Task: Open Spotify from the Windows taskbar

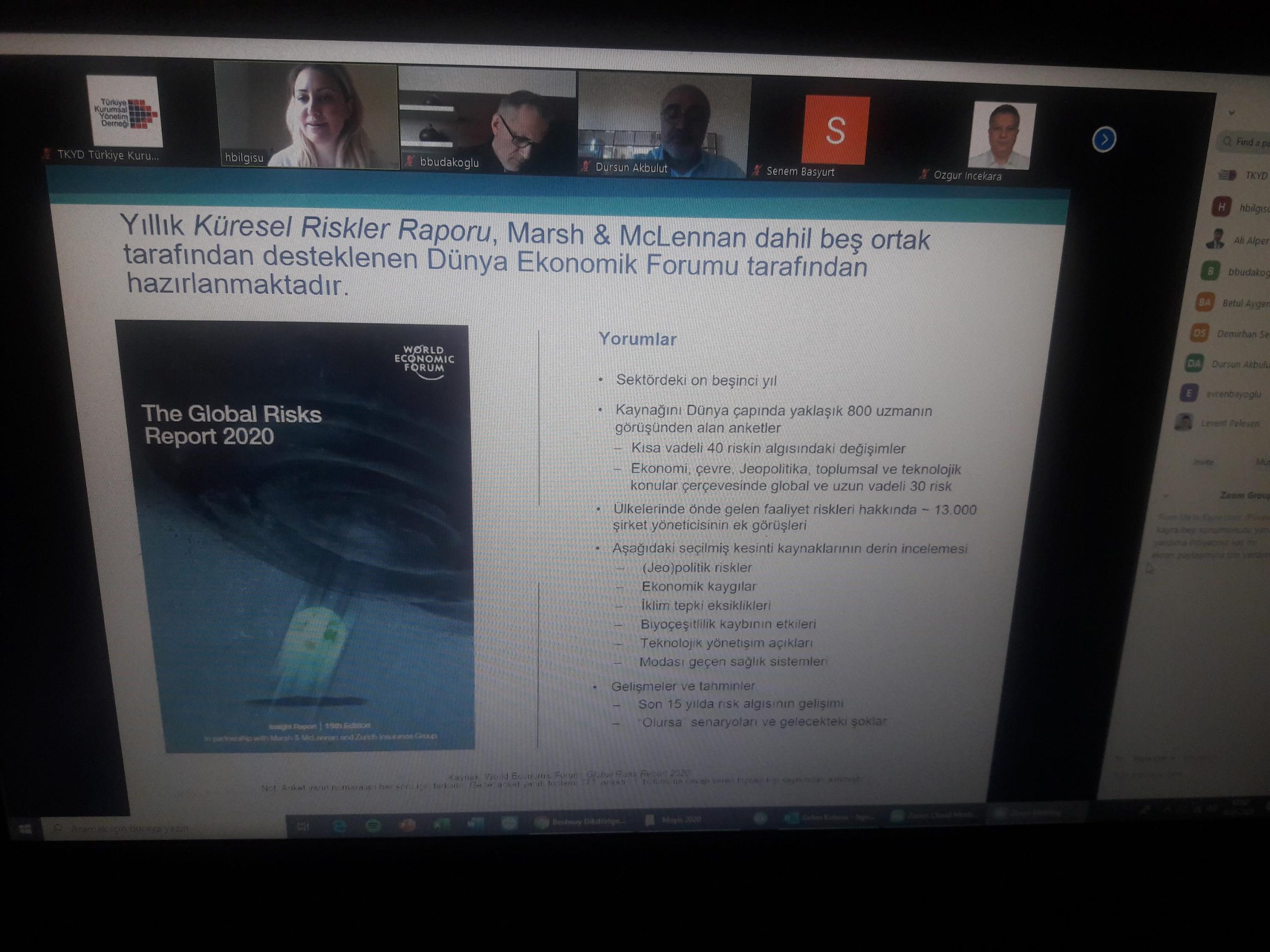Action: (373, 825)
